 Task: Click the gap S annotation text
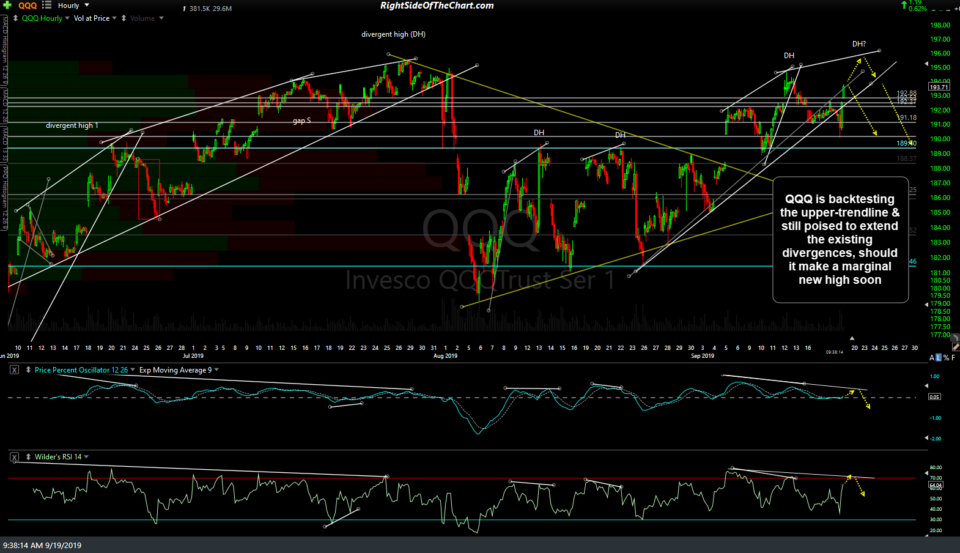(302, 121)
